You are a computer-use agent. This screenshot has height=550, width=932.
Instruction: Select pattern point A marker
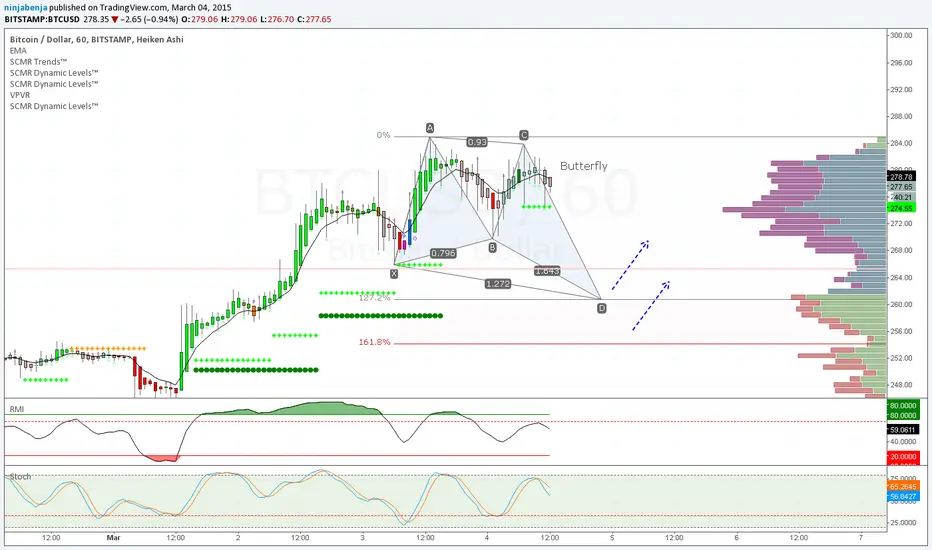(430, 128)
